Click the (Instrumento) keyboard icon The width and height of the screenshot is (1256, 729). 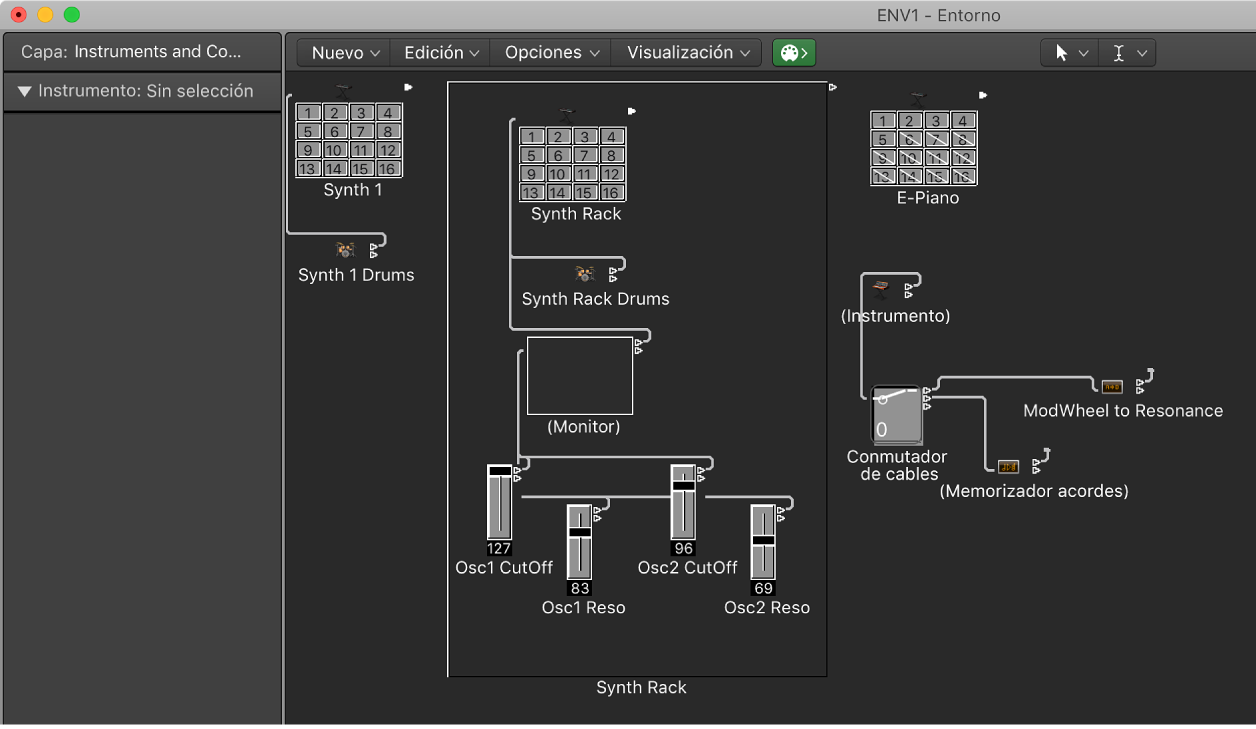[x=880, y=290]
